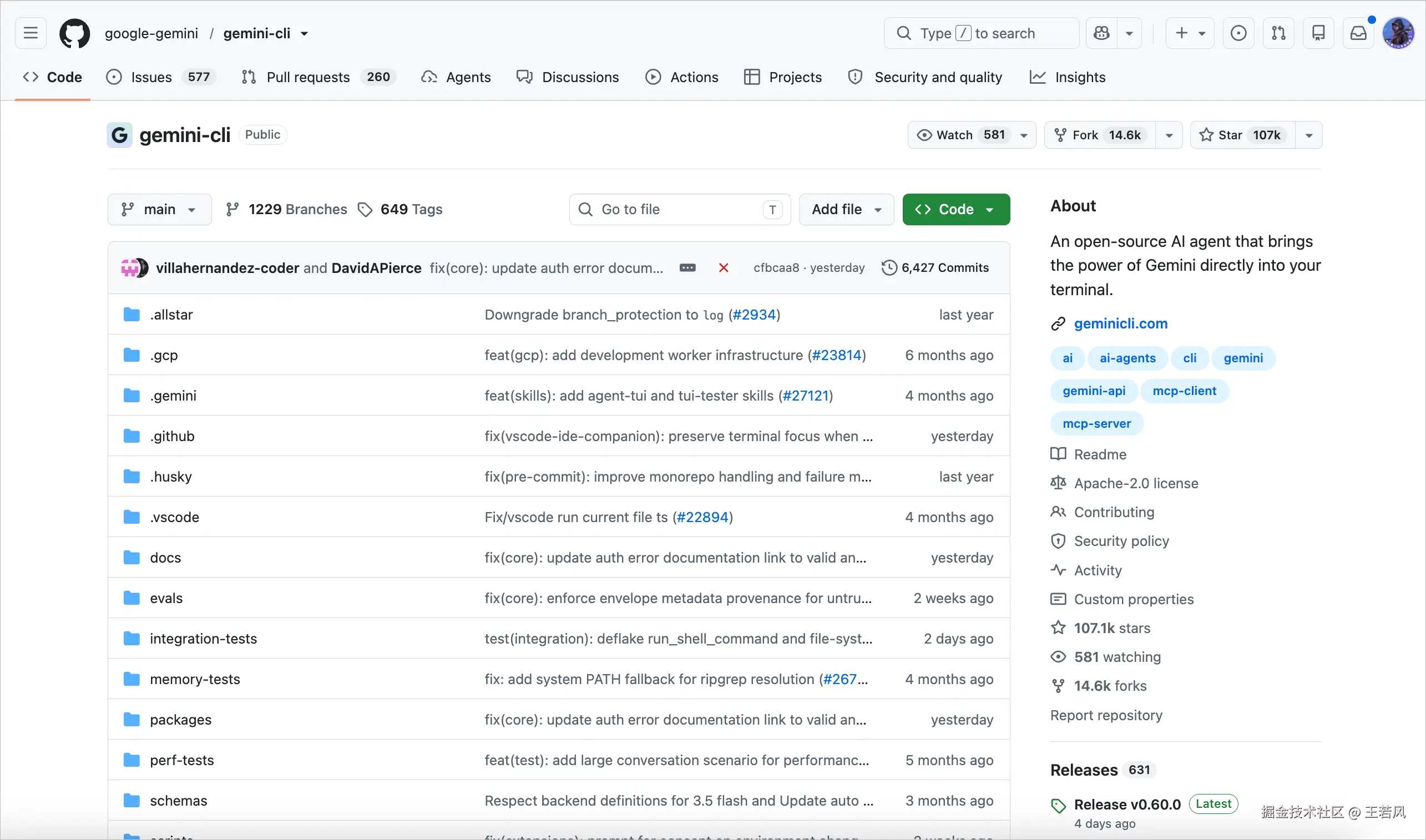Click the ai-agents topic tag
Image resolution: width=1426 pixels, height=840 pixels.
tap(1127, 358)
